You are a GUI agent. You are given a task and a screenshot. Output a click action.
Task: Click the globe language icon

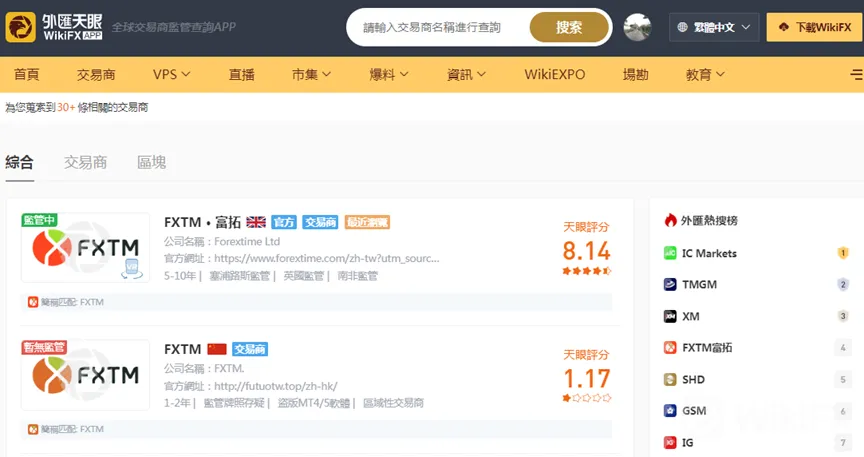click(x=682, y=27)
